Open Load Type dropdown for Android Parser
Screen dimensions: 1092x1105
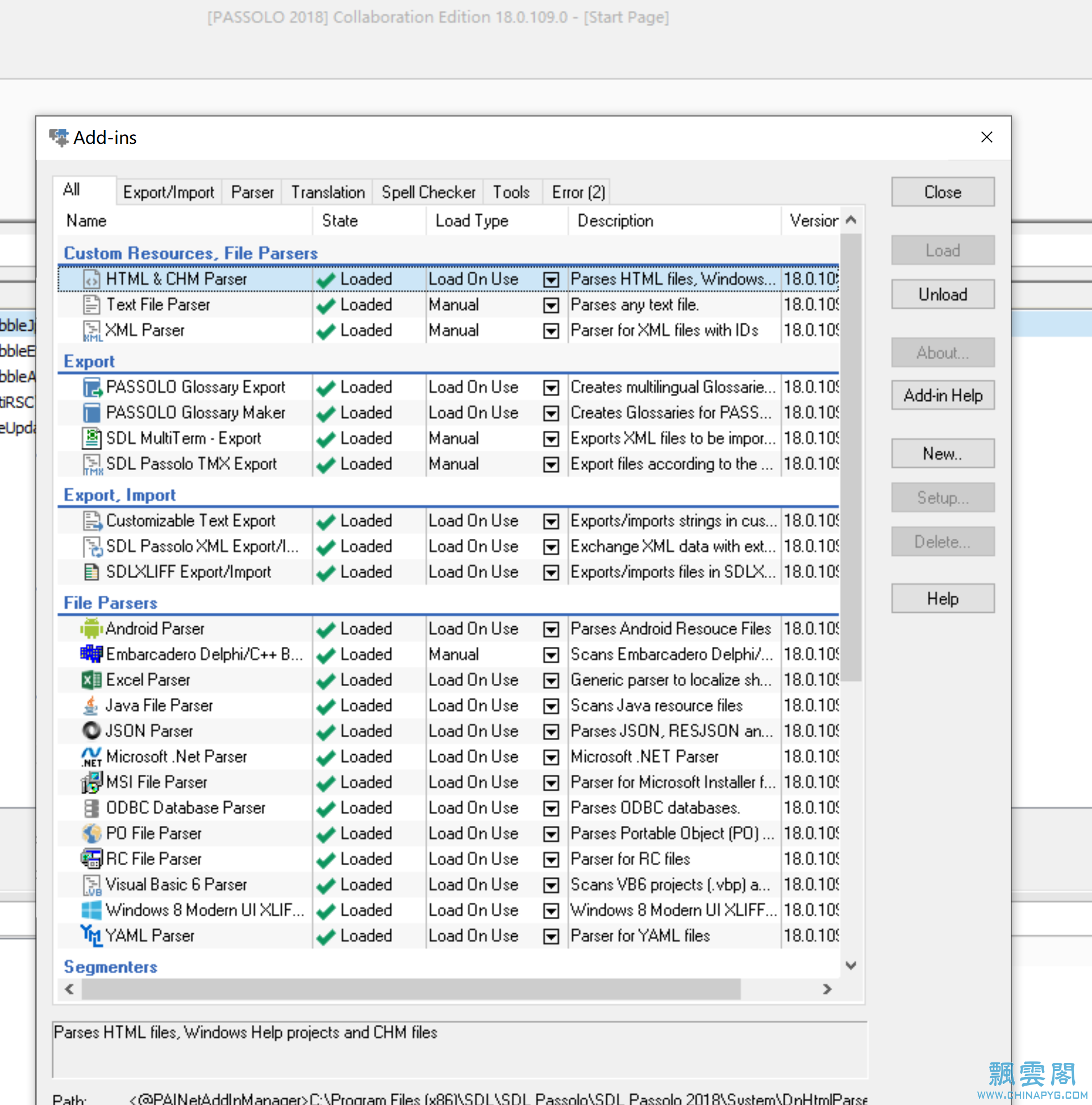tap(551, 630)
